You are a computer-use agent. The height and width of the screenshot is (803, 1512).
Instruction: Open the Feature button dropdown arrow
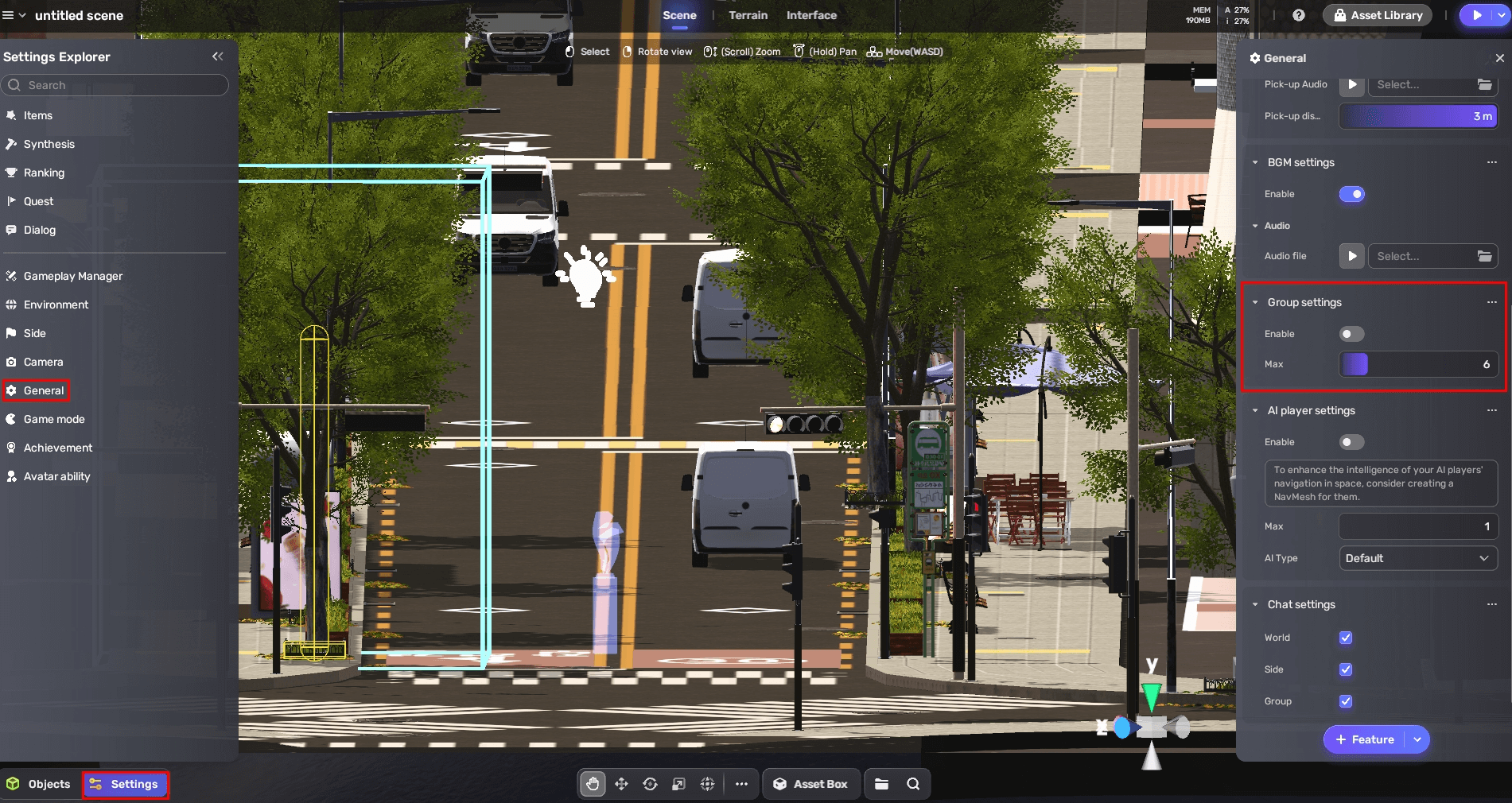pyautogui.click(x=1417, y=739)
